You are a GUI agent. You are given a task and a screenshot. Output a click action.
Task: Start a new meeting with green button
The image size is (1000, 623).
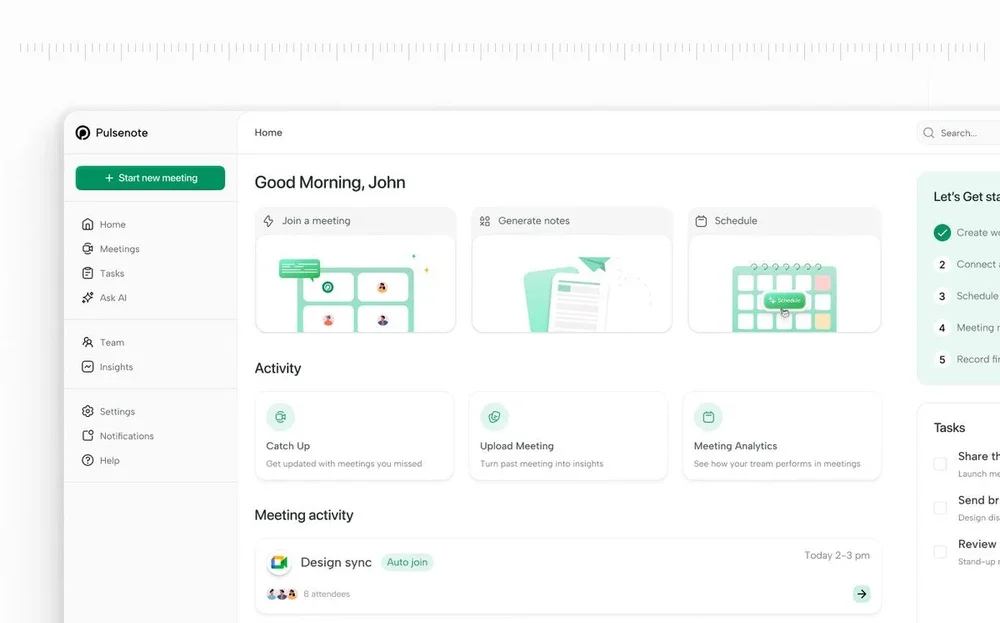pyautogui.click(x=150, y=178)
